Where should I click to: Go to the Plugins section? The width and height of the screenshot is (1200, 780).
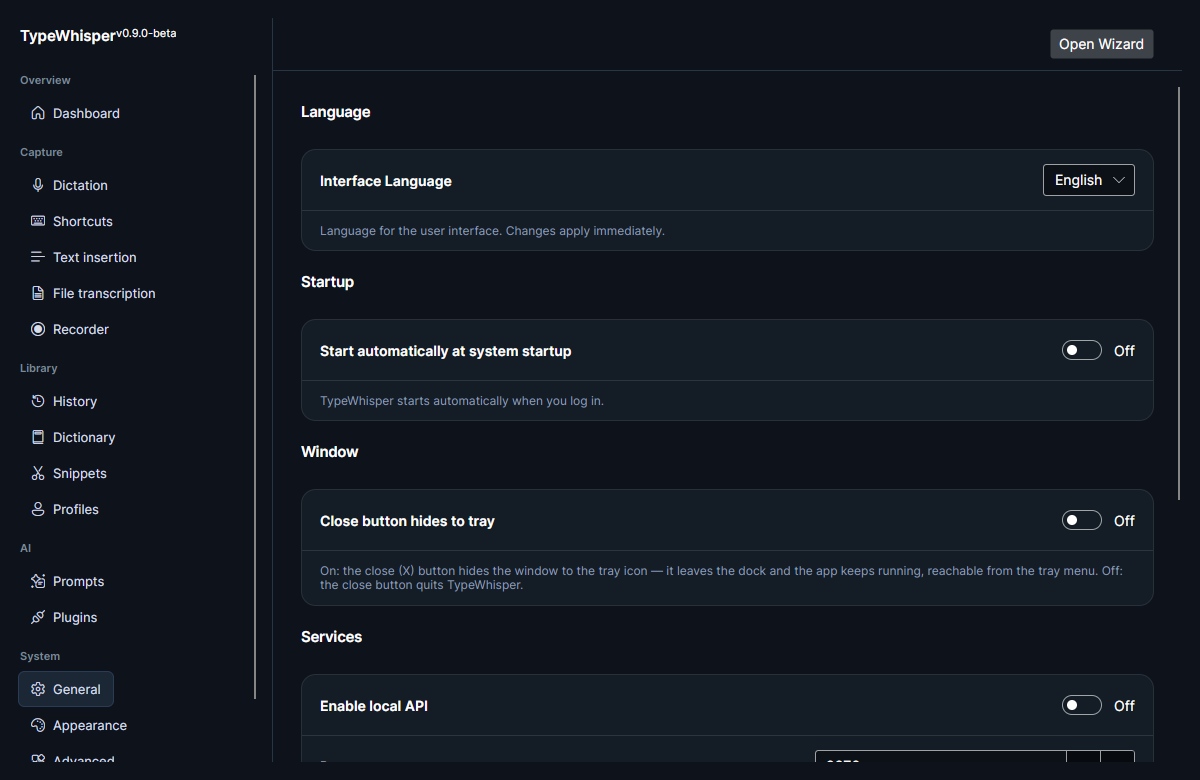click(64, 617)
